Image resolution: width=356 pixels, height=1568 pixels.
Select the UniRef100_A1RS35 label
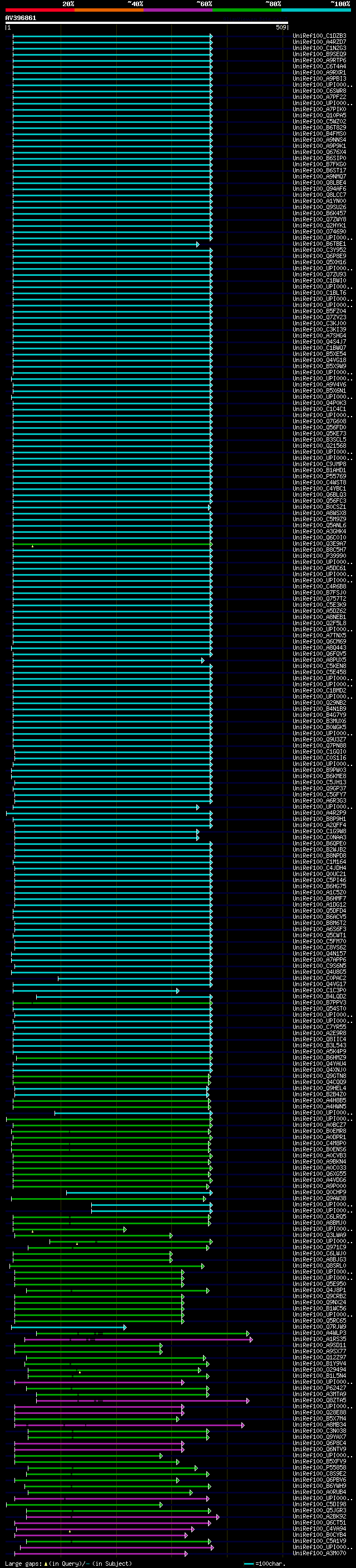coord(319,1340)
